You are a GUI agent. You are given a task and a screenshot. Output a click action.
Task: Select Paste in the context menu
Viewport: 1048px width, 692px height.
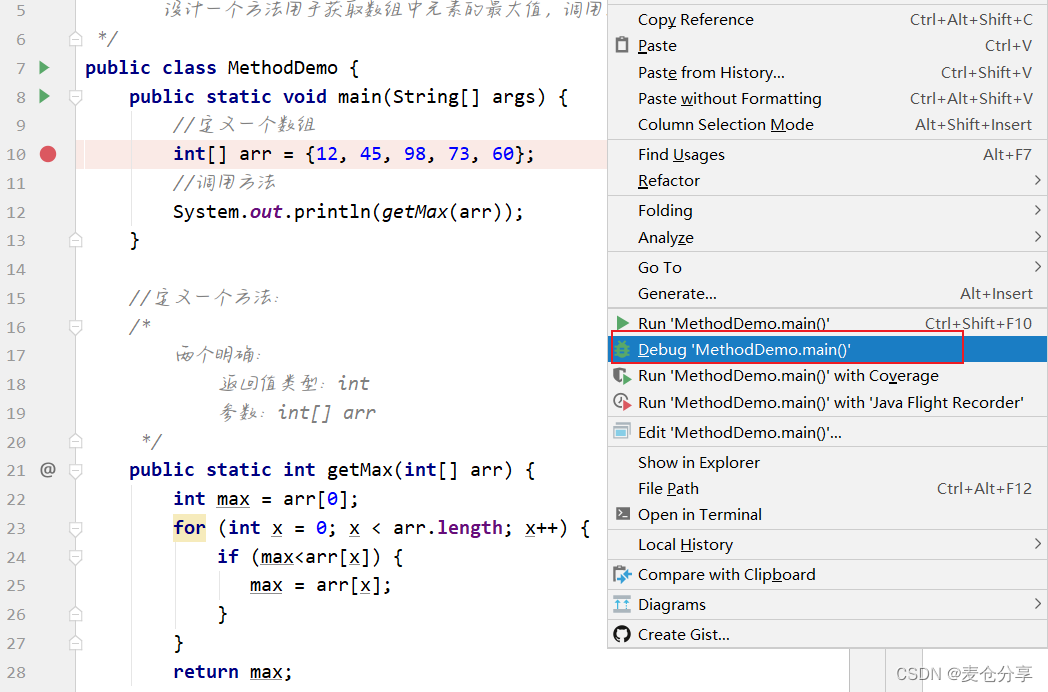[827, 45]
